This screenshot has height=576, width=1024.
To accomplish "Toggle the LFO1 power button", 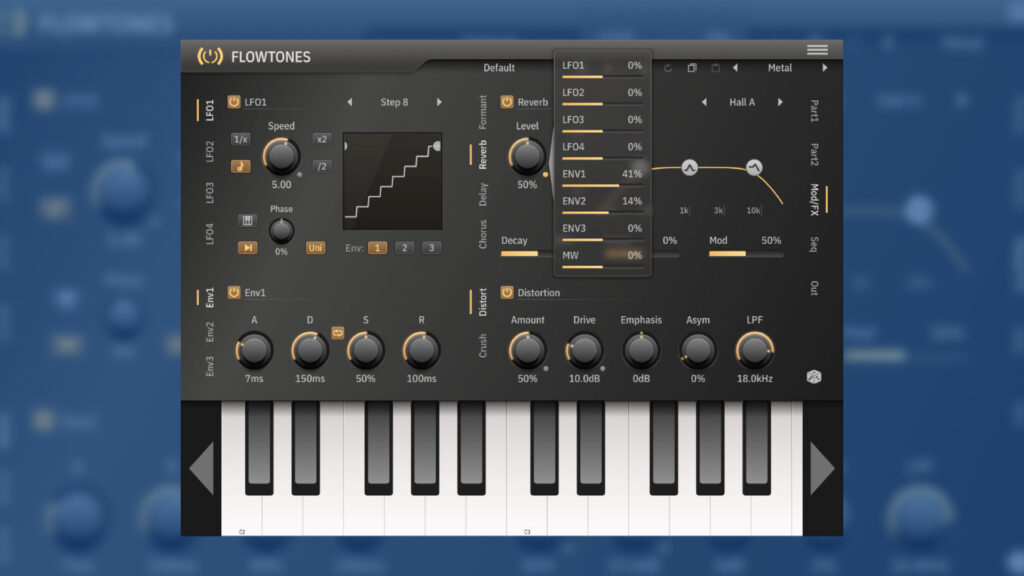I will 234,102.
